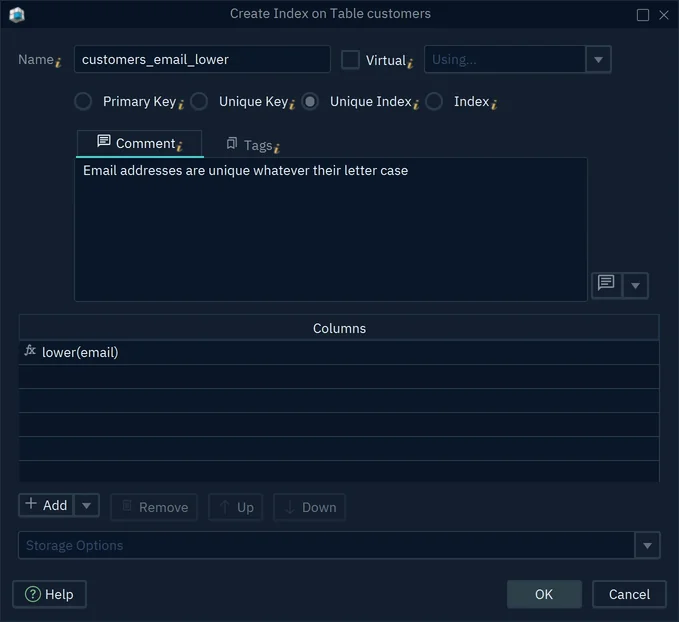Maximize the Create Index dialog
Viewport: 679px width, 622px height.
pos(643,15)
